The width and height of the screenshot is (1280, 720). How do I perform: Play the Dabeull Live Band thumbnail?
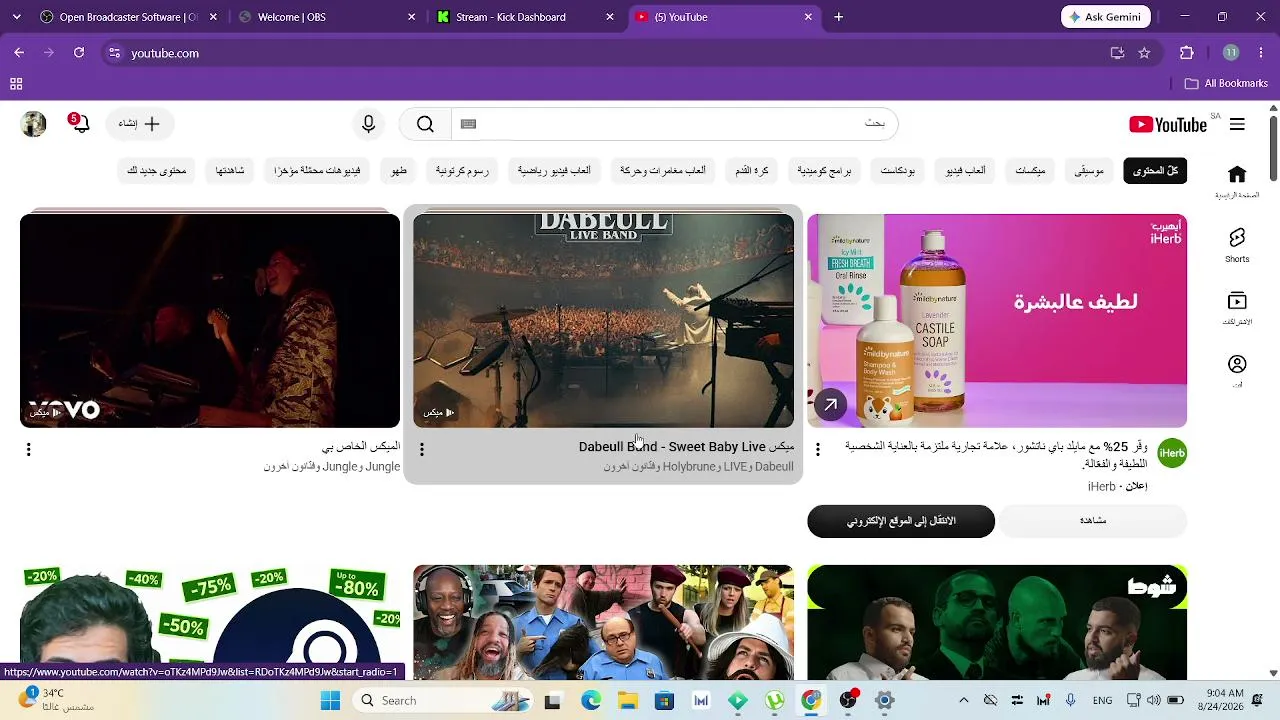[x=603, y=320]
